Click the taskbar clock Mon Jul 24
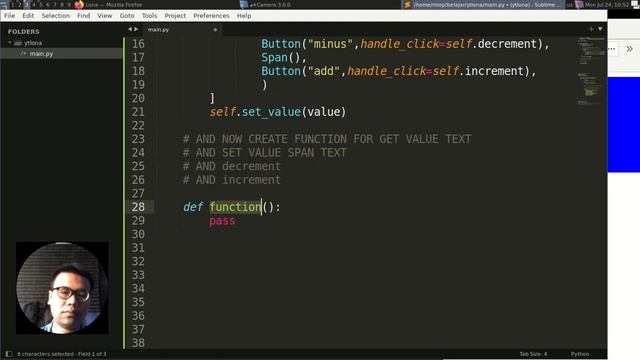The width and height of the screenshot is (640, 360). tap(607, 4)
